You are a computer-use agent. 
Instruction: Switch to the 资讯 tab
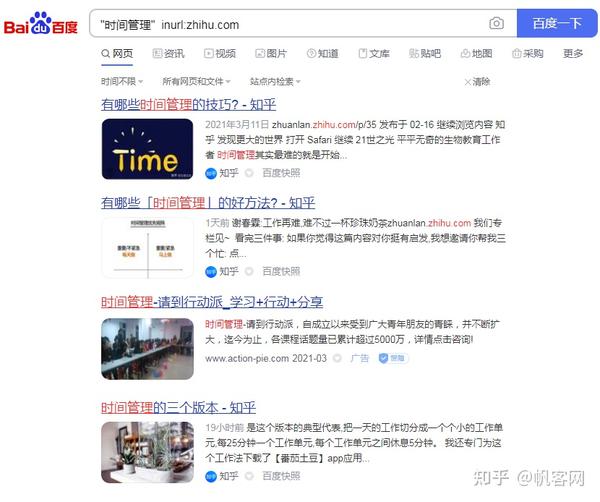coord(168,54)
